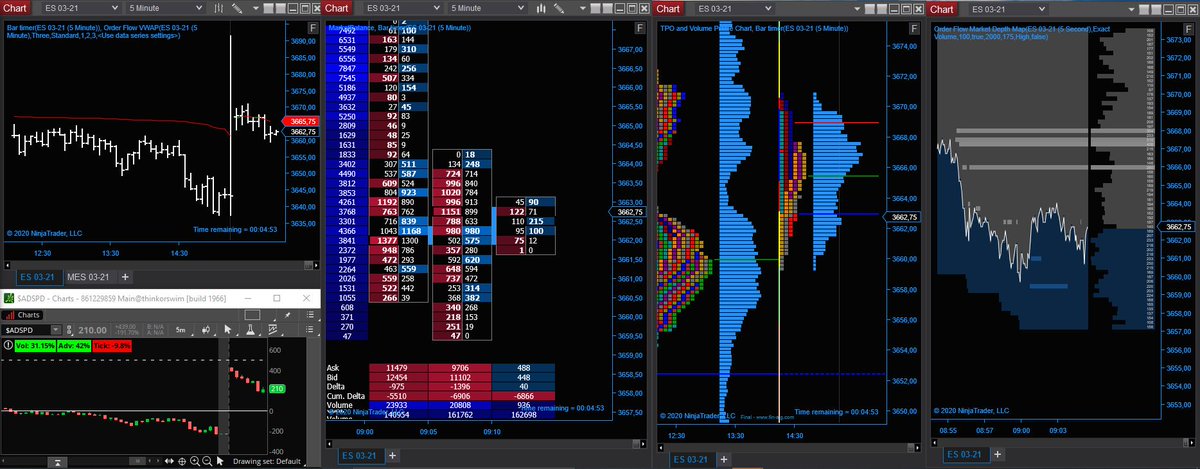The image size is (1200, 469).
Task: Click instrument link square in first Chart window
Action: pos(268,8)
